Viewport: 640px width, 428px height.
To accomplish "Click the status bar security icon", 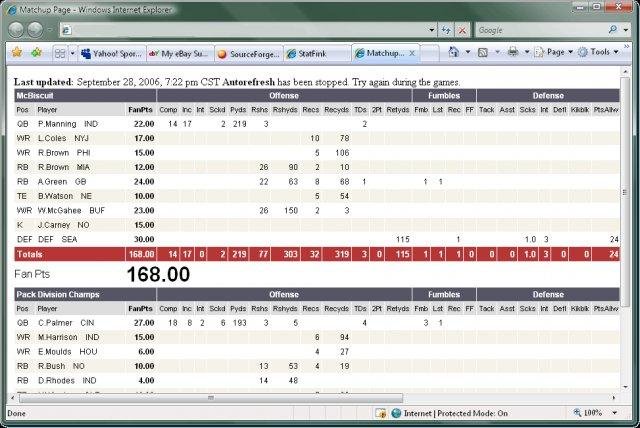I will pos(381,413).
